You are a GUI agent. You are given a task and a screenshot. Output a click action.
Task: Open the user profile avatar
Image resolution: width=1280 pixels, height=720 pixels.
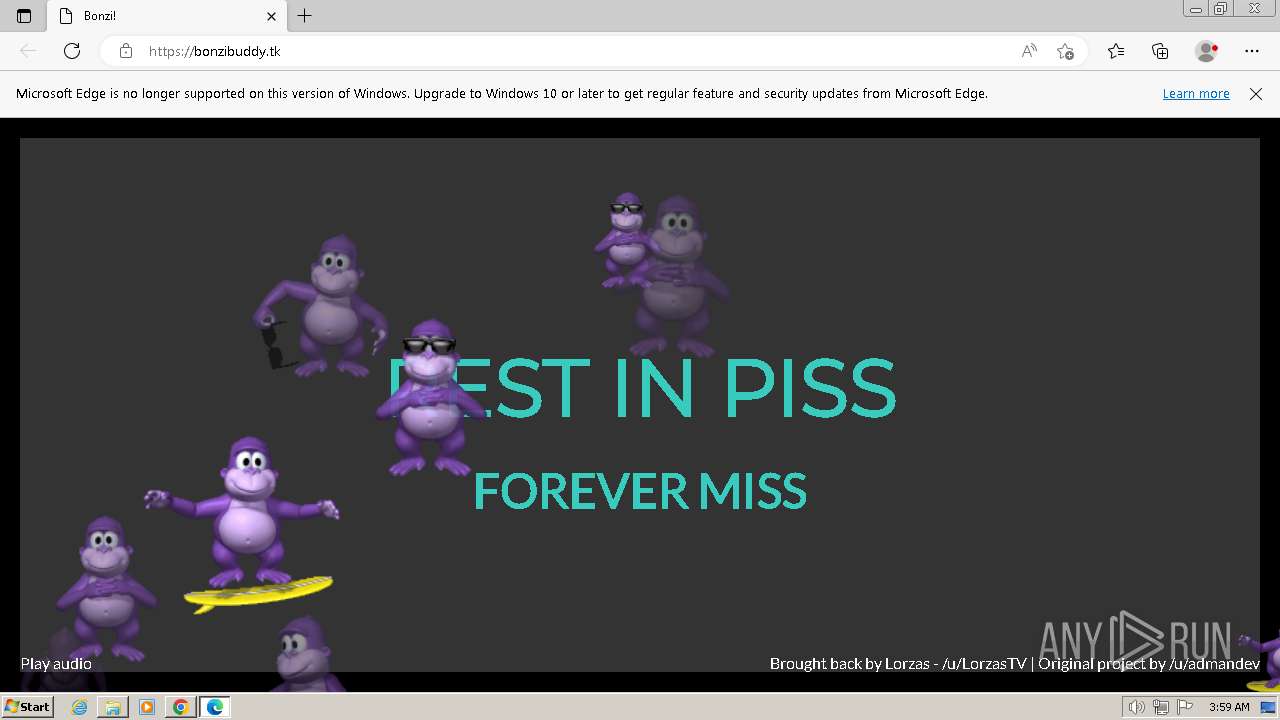click(1207, 51)
